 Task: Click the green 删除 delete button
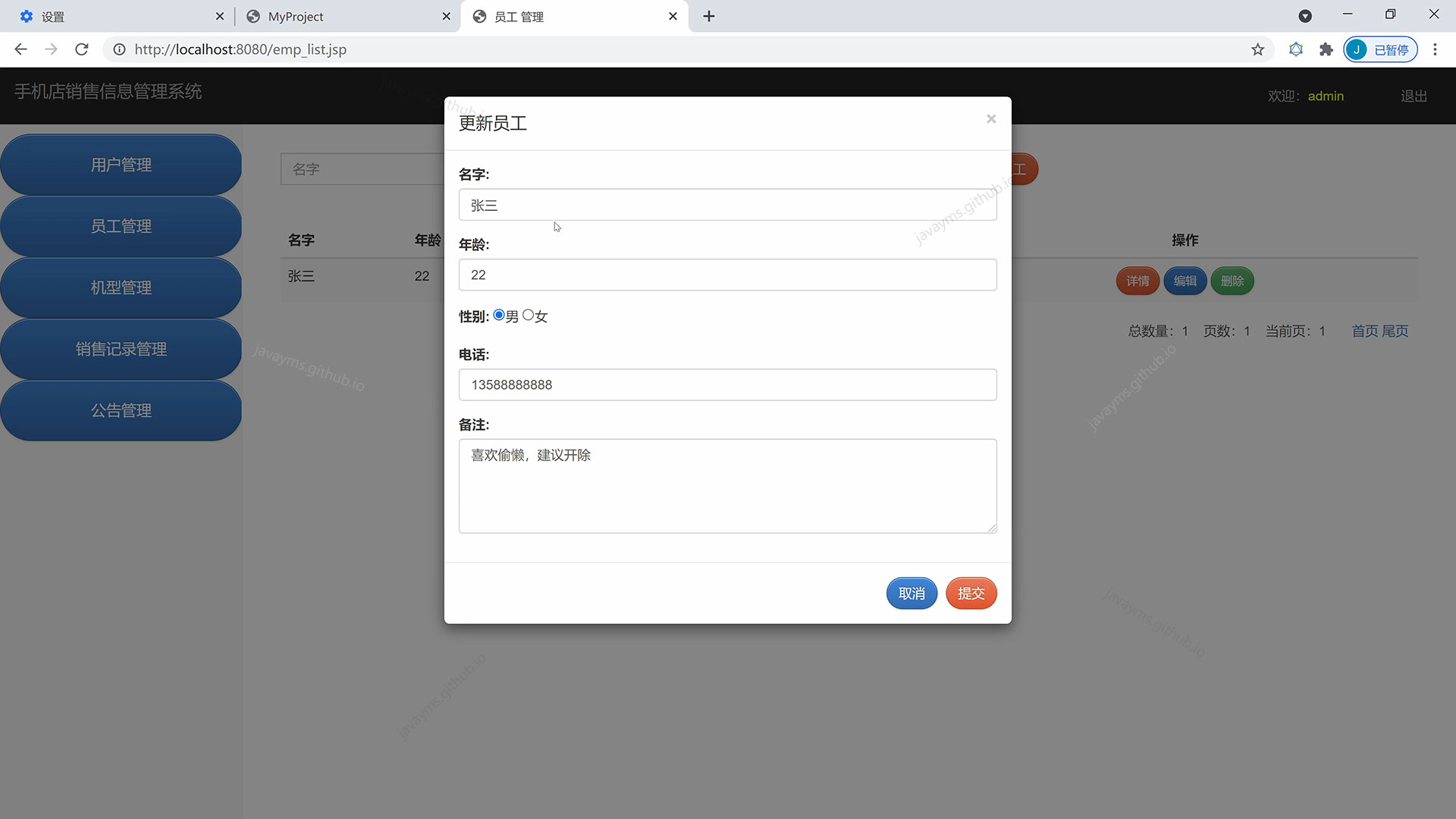point(1232,281)
